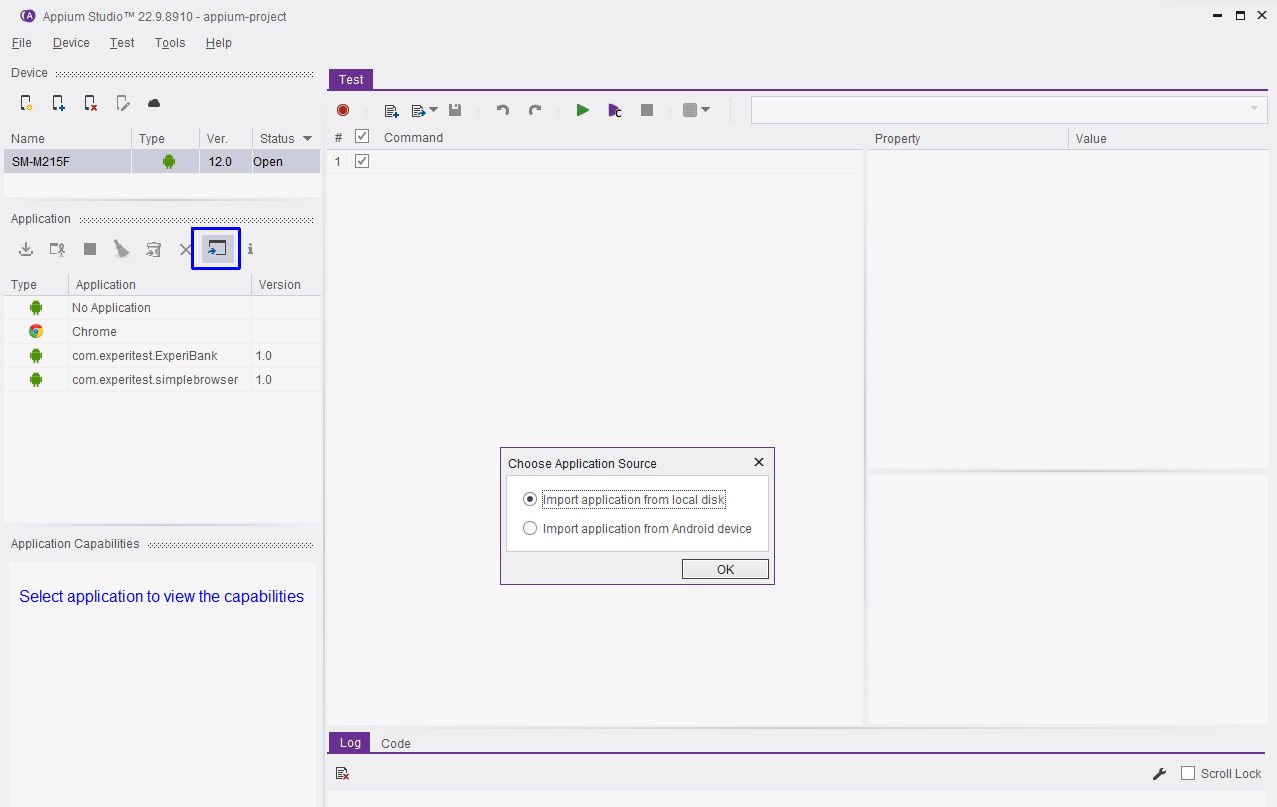Click the purple run-from-cursor play icon
This screenshot has height=807, width=1277.
[x=615, y=110]
